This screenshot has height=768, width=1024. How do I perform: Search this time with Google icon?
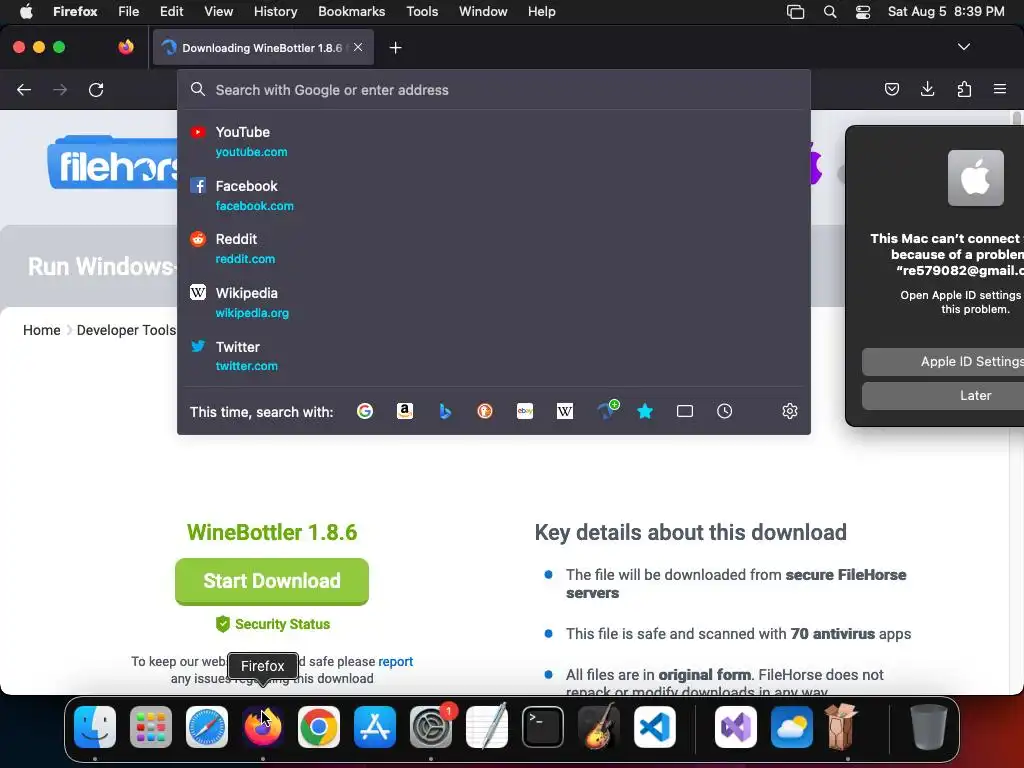[365, 411]
